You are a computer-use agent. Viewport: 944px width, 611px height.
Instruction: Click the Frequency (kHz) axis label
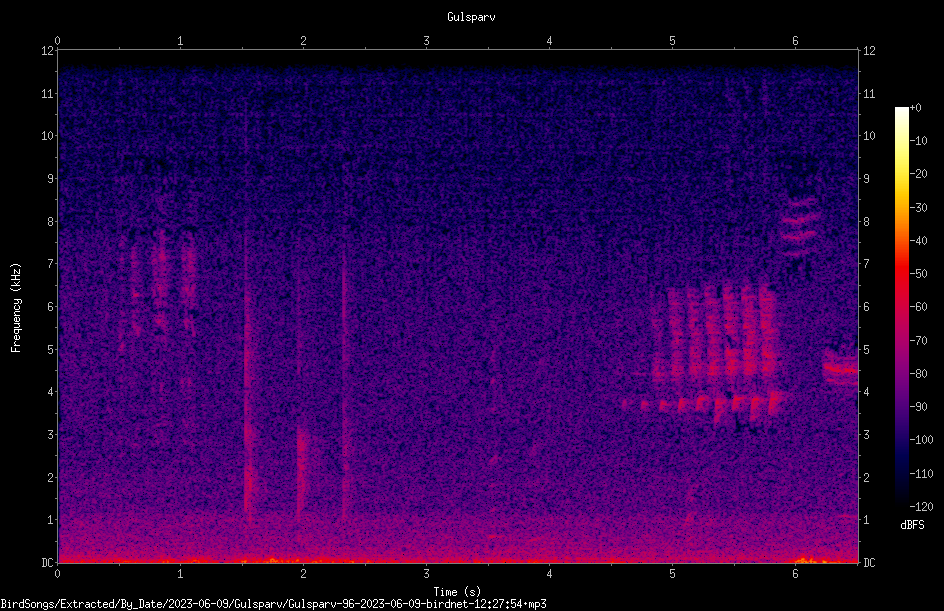16,308
